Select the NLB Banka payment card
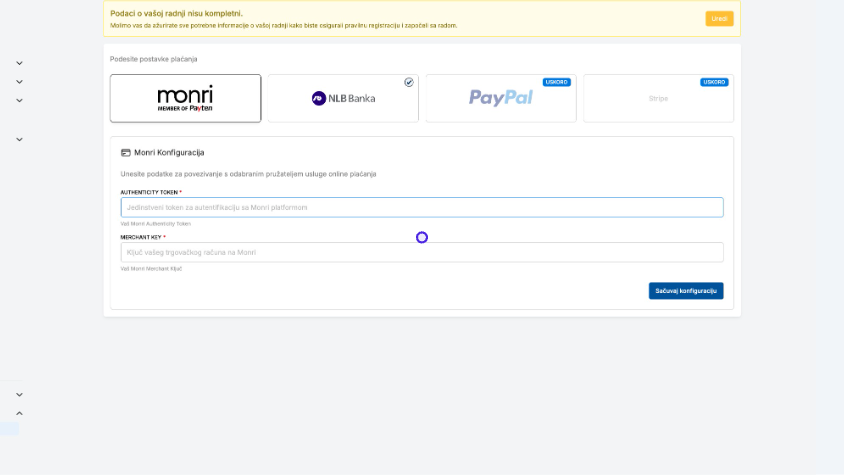This screenshot has width=844, height=475. pos(343,99)
